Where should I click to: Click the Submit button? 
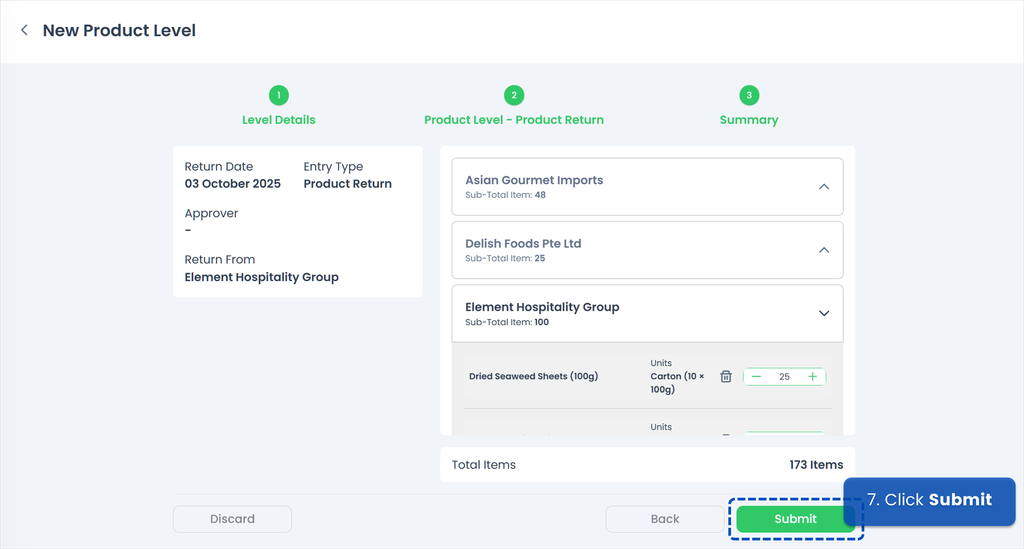point(795,519)
